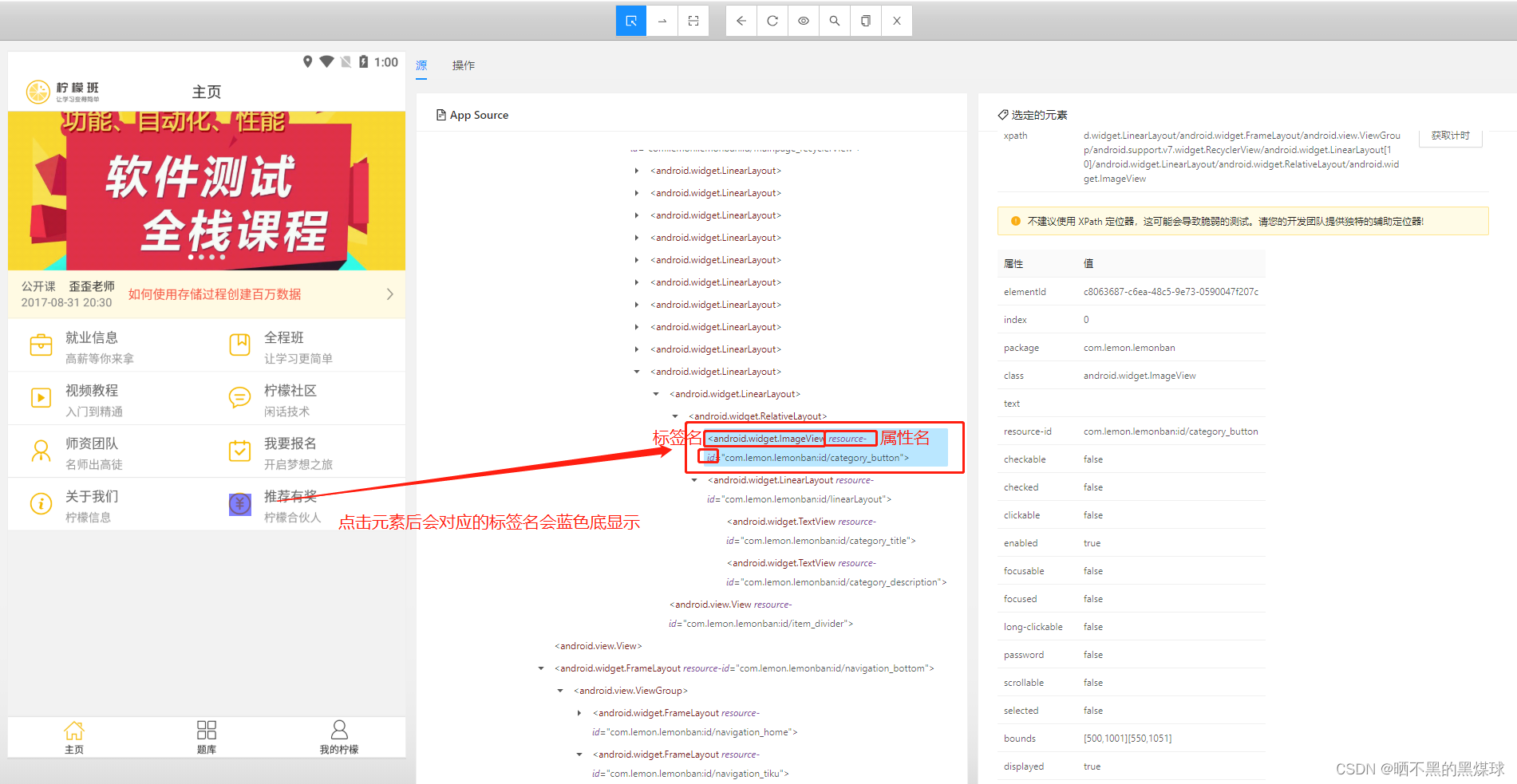1517x784 pixels.
Task: Click the 获取计时 button
Action: click(1450, 136)
